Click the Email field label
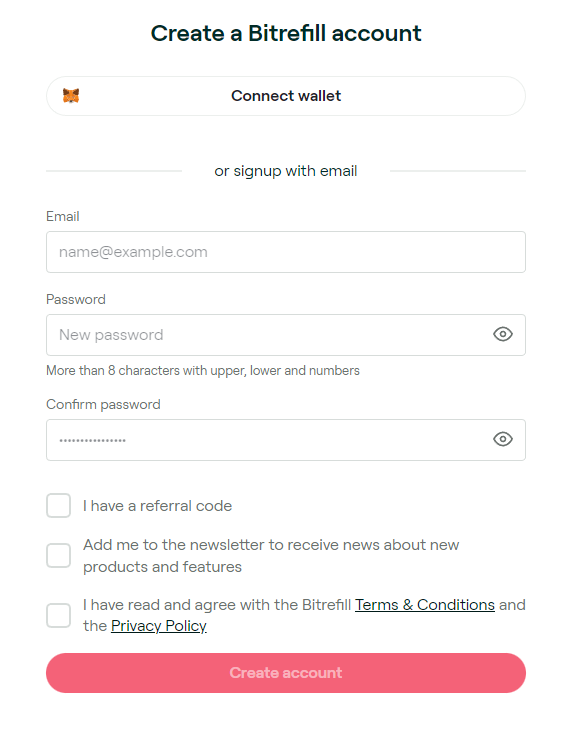The width and height of the screenshot is (574, 734). [63, 216]
